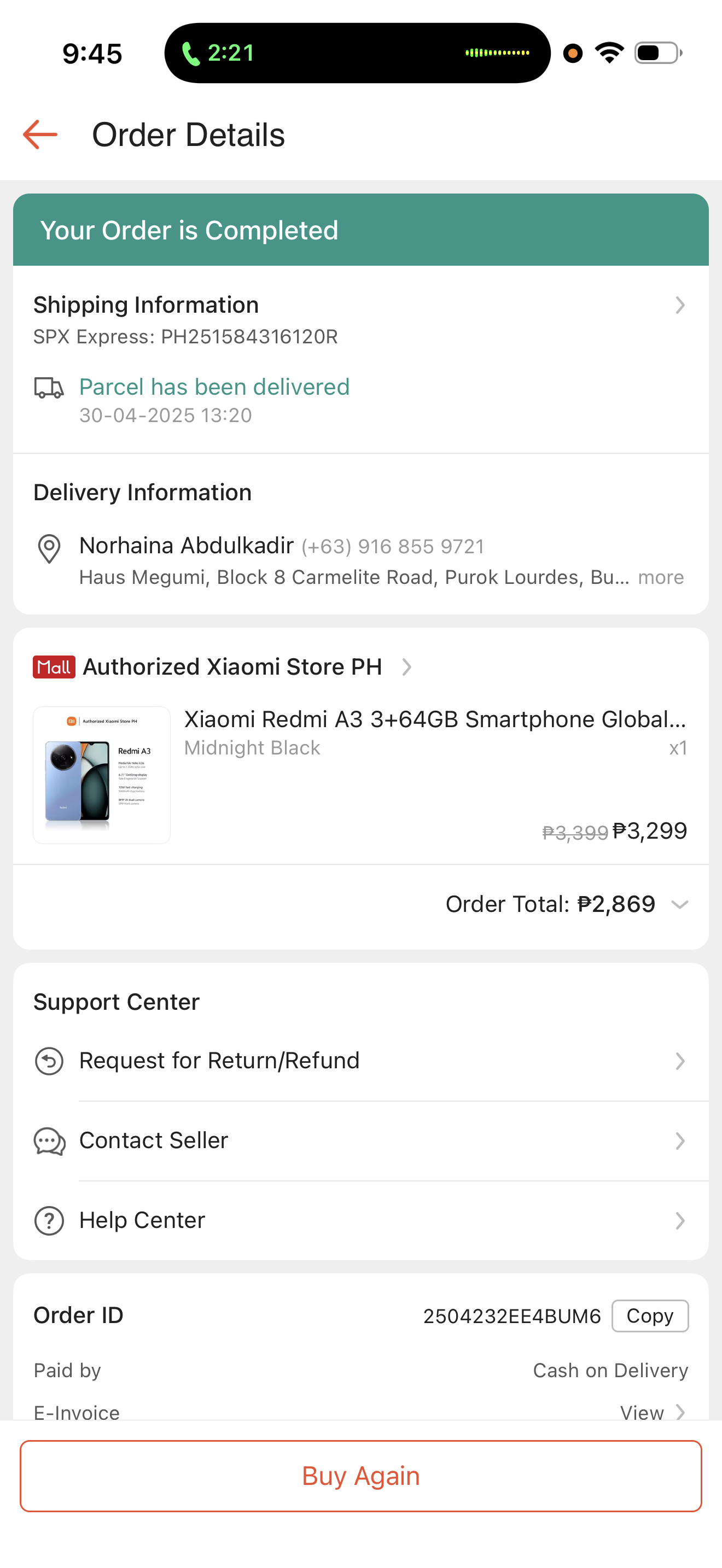
Task: Tap the green phone call indicator
Action: pos(218,54)
